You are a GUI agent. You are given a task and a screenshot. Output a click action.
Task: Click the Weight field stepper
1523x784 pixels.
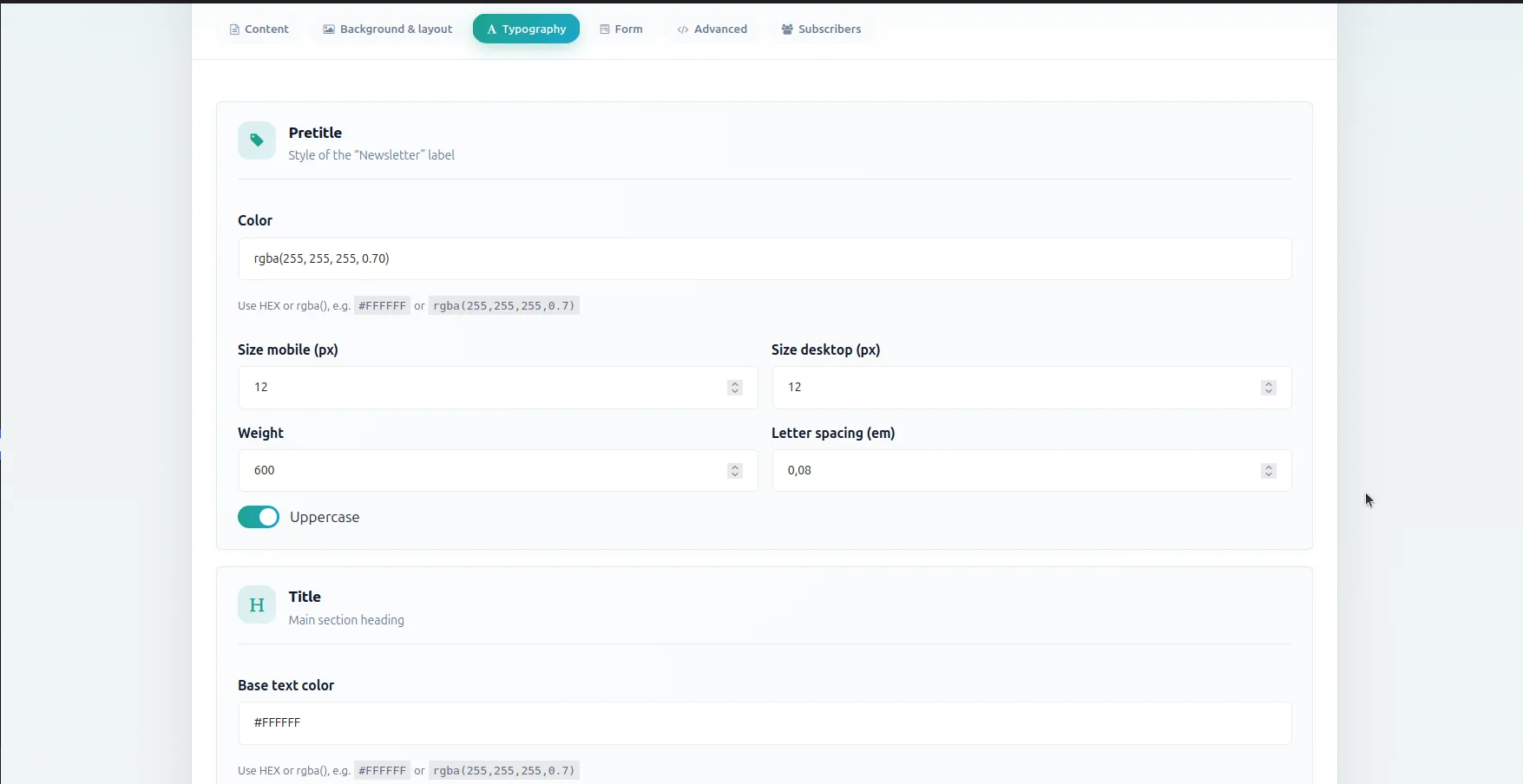(x=735, y=471)
